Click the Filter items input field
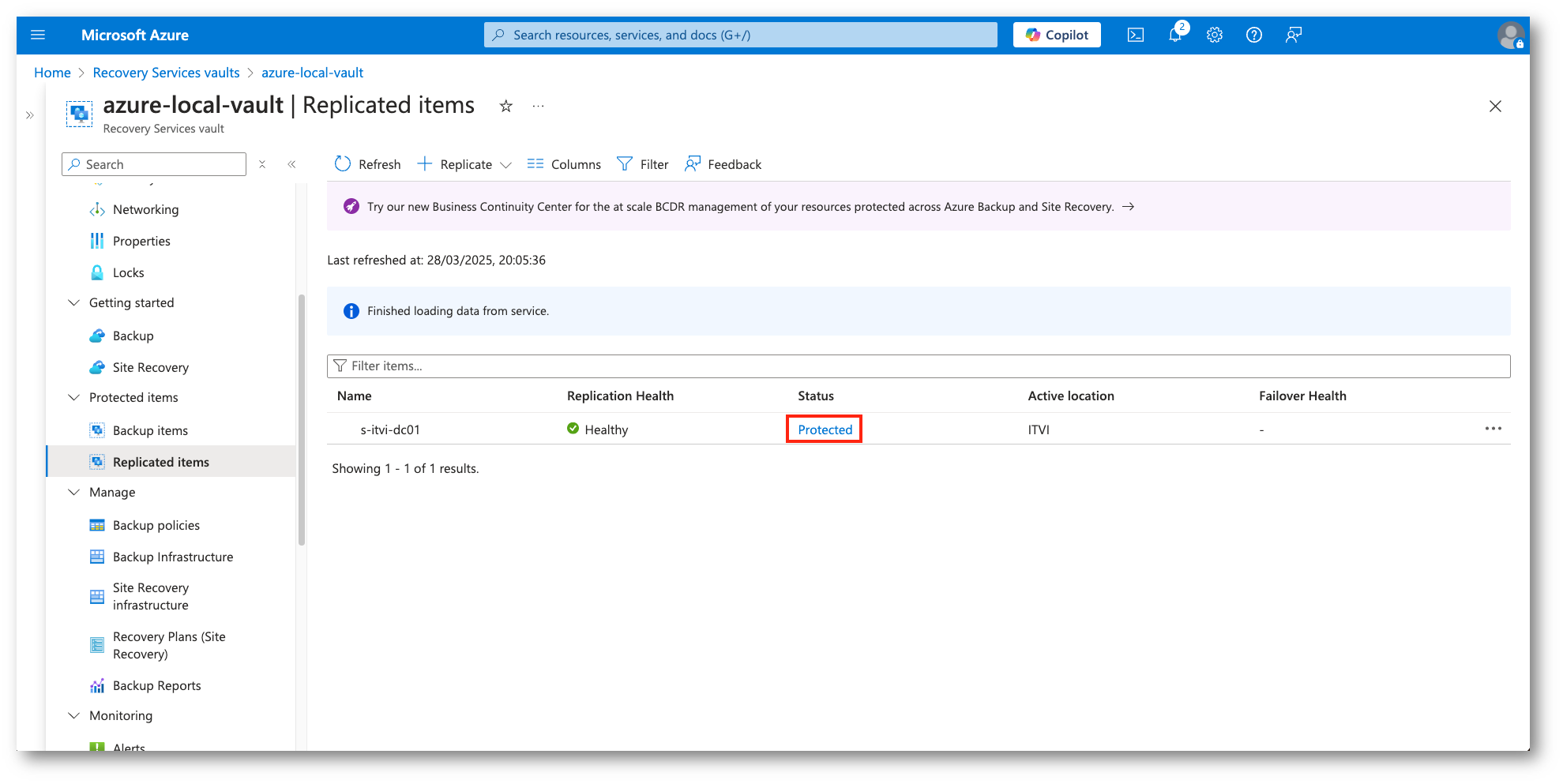The width and height of the screenshot is (1563, 784). [916, 366]
